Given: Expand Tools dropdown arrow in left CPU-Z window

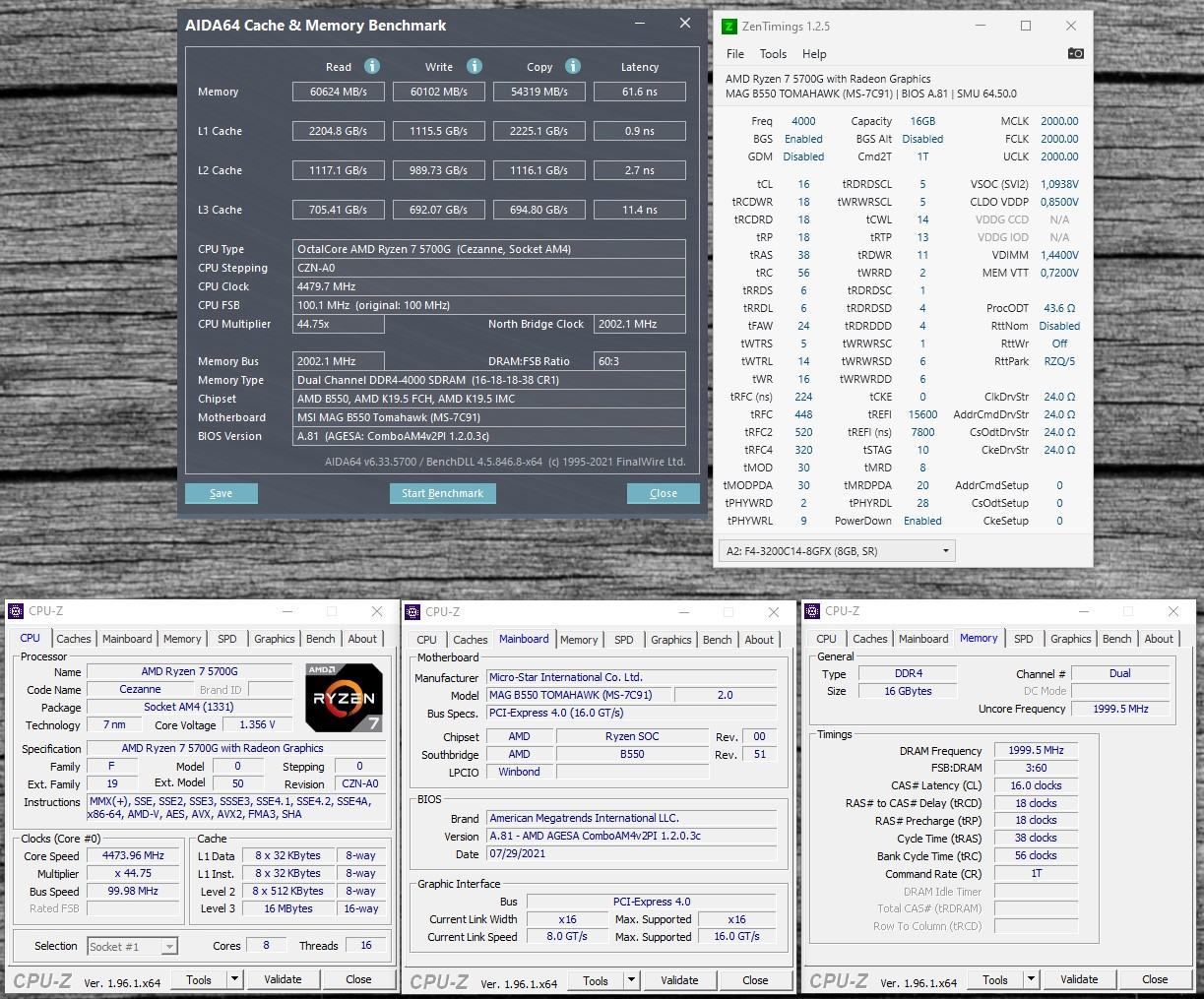Looking at the screenshot, I should pos(234,979).
